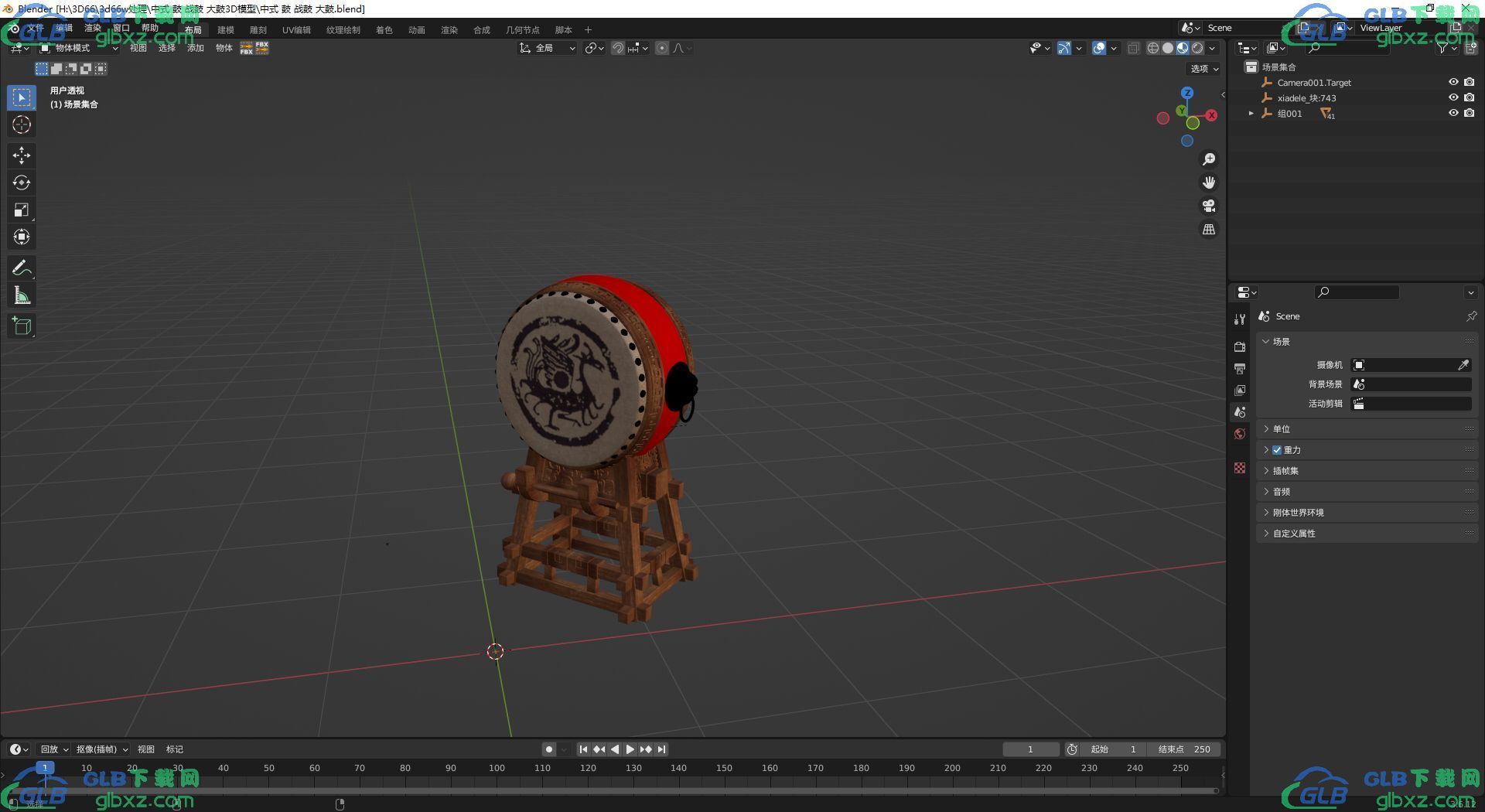The width and height of the screenshot is (1485, 812).
Task: Choose the 3D Cursor tool
Action: point(22,125)
